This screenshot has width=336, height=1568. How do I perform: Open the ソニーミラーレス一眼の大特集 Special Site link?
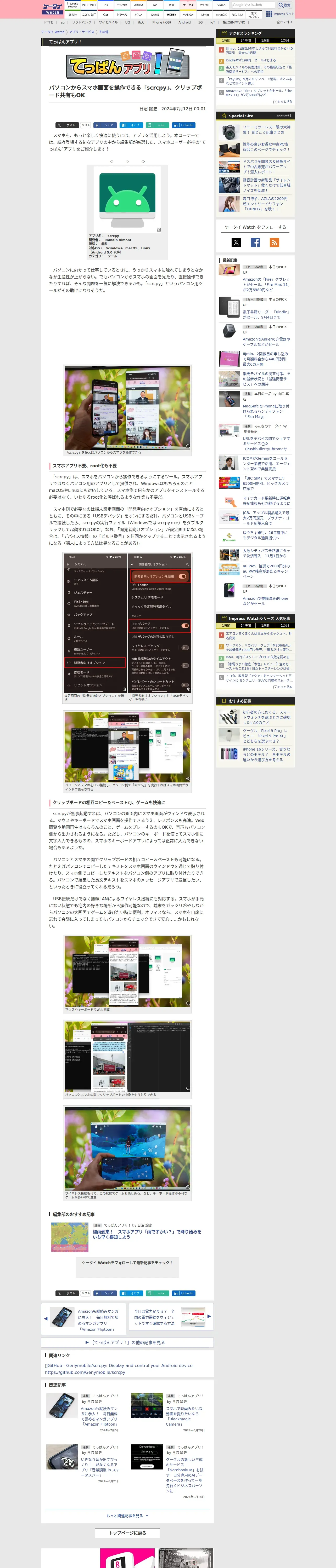point(266,130)
